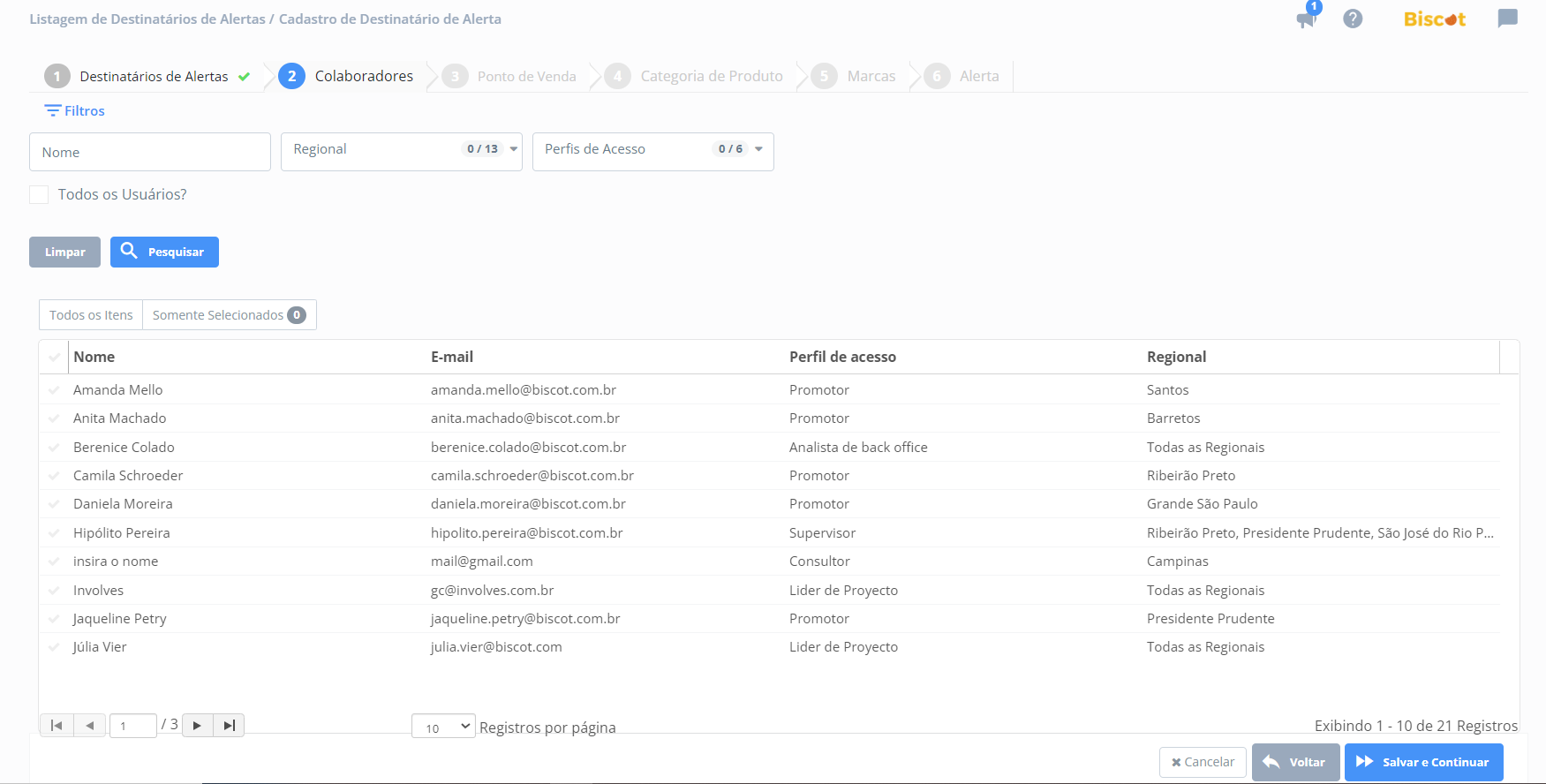Viewport: 1546px width, 784px height.
Task: Click Supervisor profile cell
Action: pos(822,532)
